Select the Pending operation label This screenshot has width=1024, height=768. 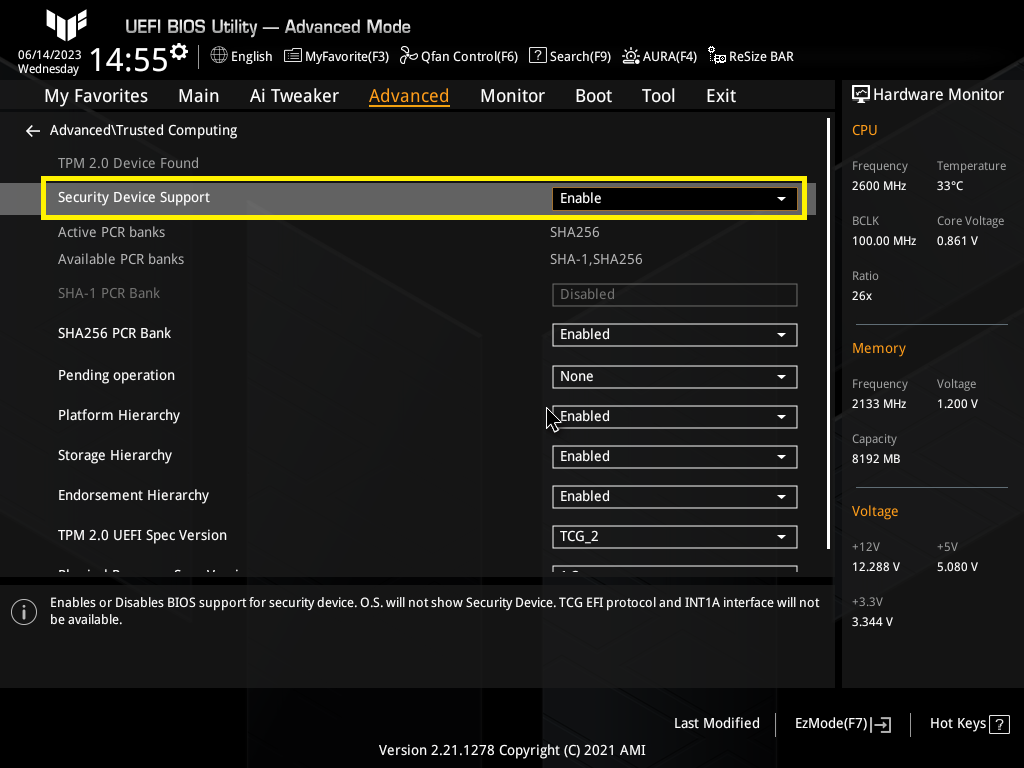[x=116, y=376]
